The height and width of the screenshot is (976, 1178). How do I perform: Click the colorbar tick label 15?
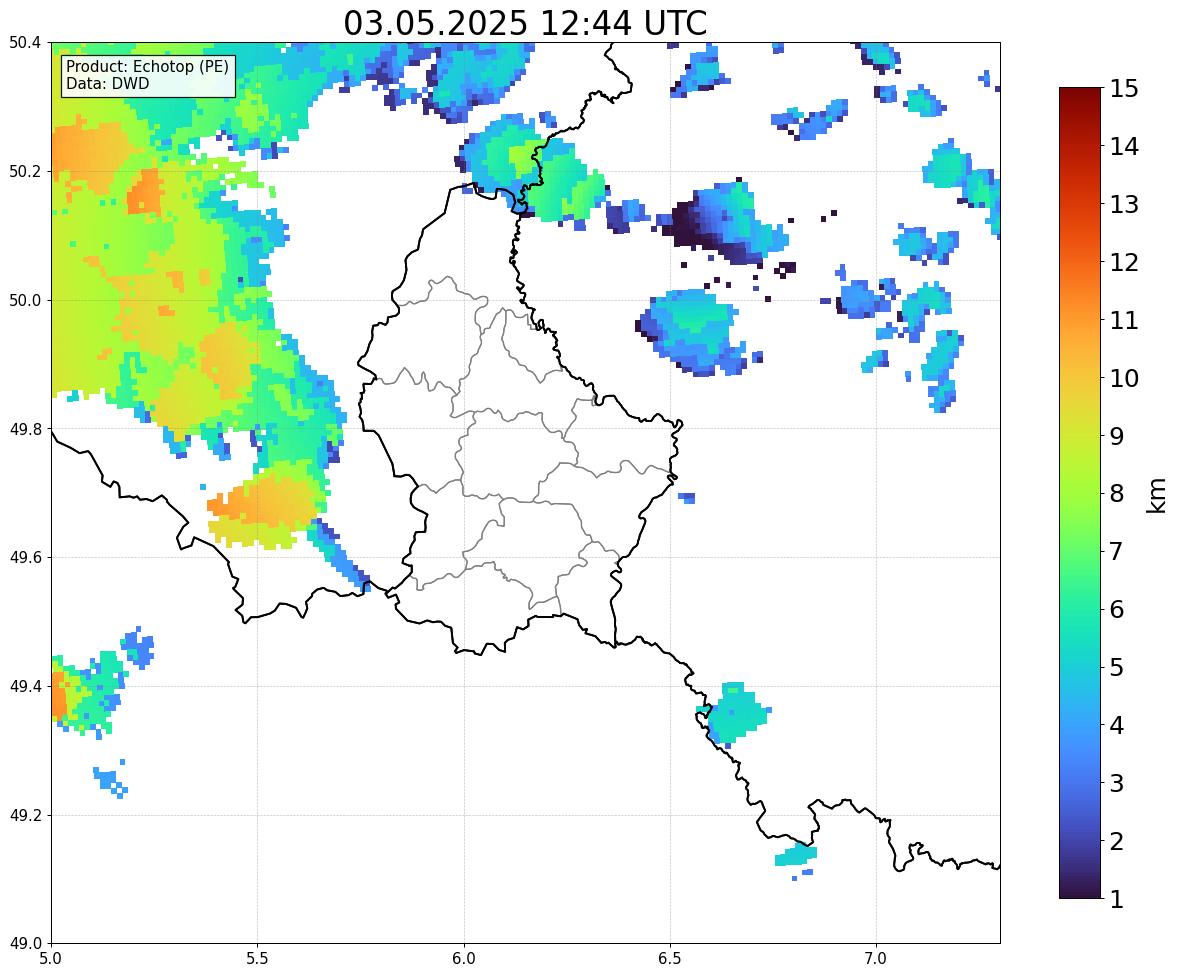click(x=1124, y=89)
